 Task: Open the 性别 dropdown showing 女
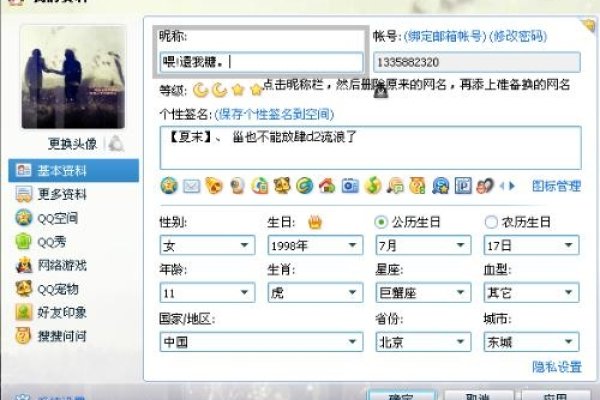[x=207, y=245]
